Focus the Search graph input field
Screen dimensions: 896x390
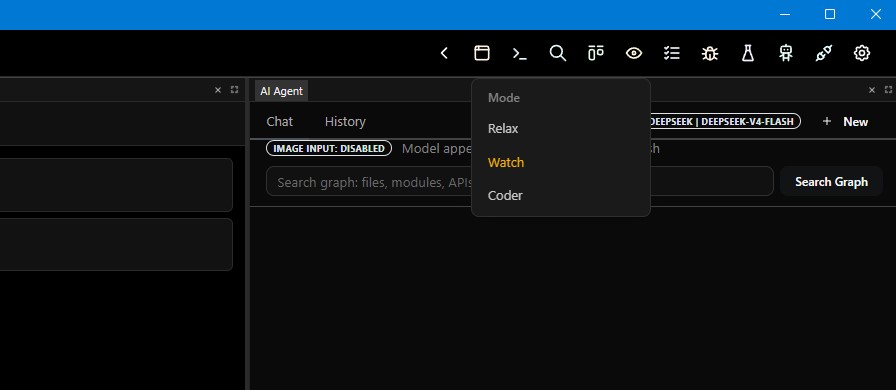coord(519,182)
